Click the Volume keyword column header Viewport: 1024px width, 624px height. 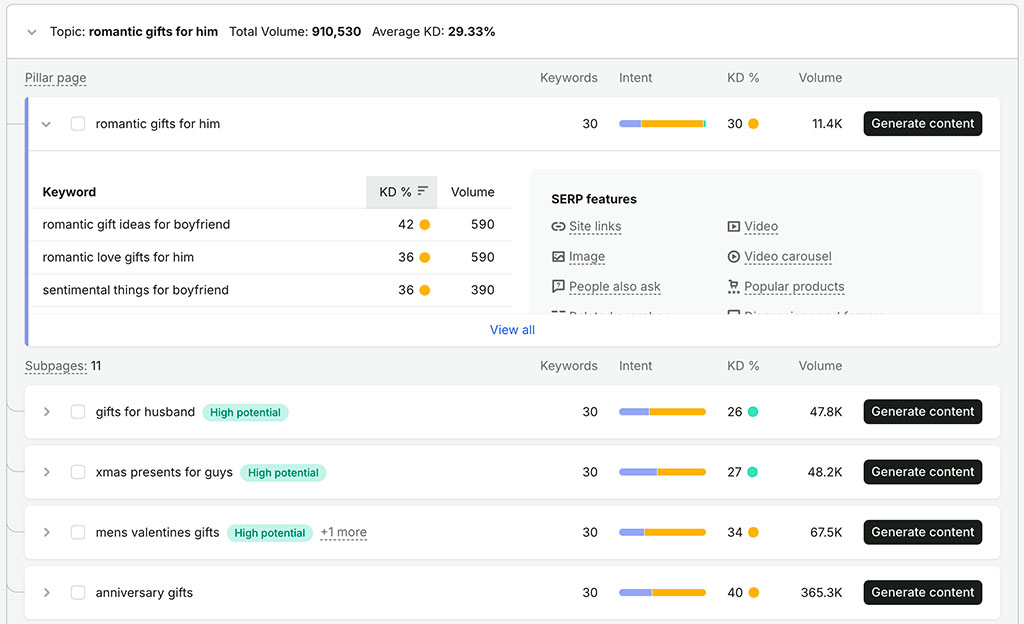pyautogui.click(x=472, y=192)
